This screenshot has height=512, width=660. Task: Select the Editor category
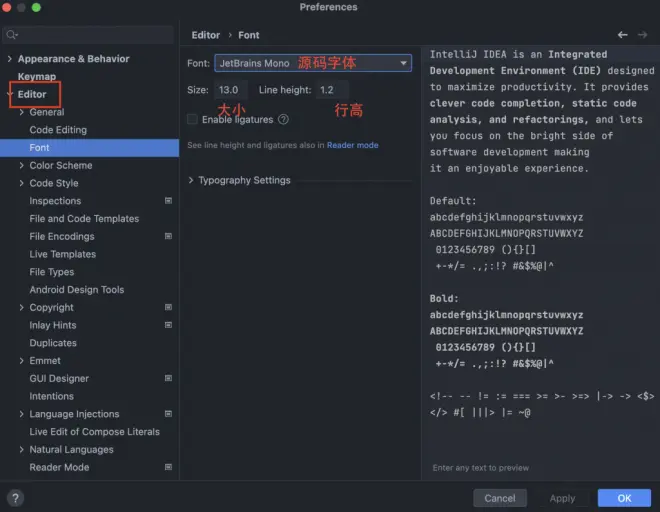(32, 94)
